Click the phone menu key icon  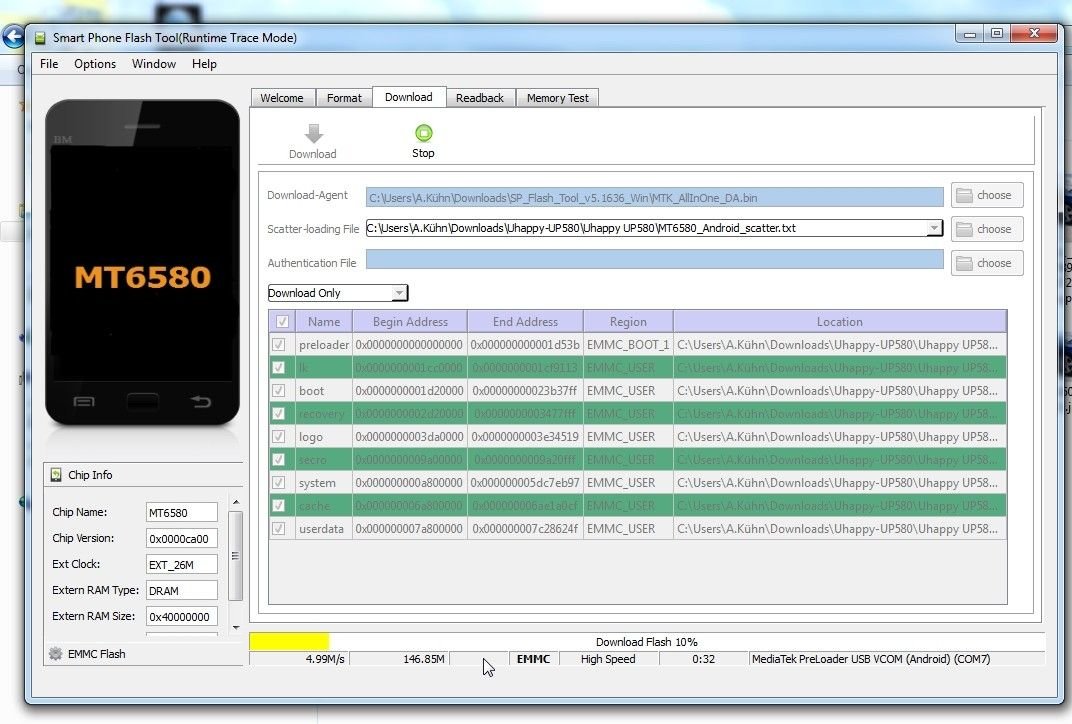tap(83, 401)
